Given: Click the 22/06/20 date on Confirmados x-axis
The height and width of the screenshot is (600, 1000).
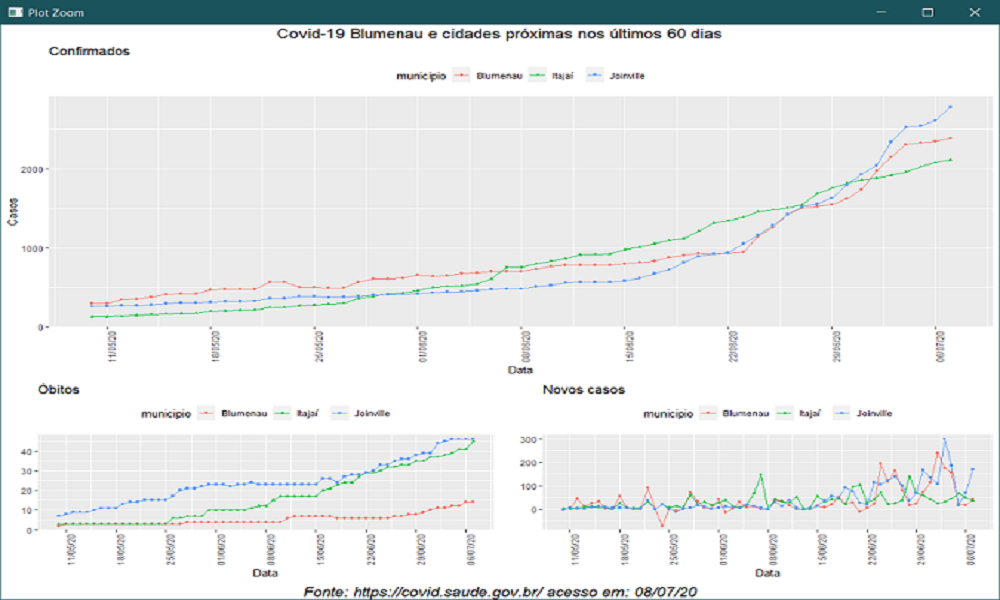Looking at the screenshot, I should tap(734, 346).
